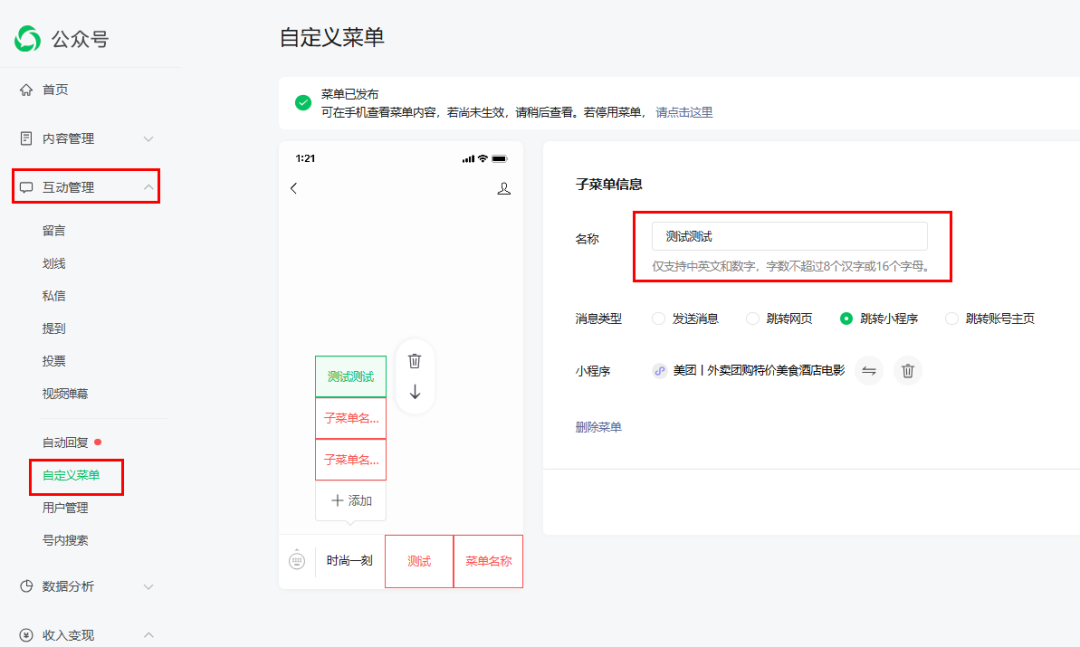The height and width of the screenshot is (647, 1080).
Task: Click the down arrow to move submenu
Action: click(x=415, y=392)
